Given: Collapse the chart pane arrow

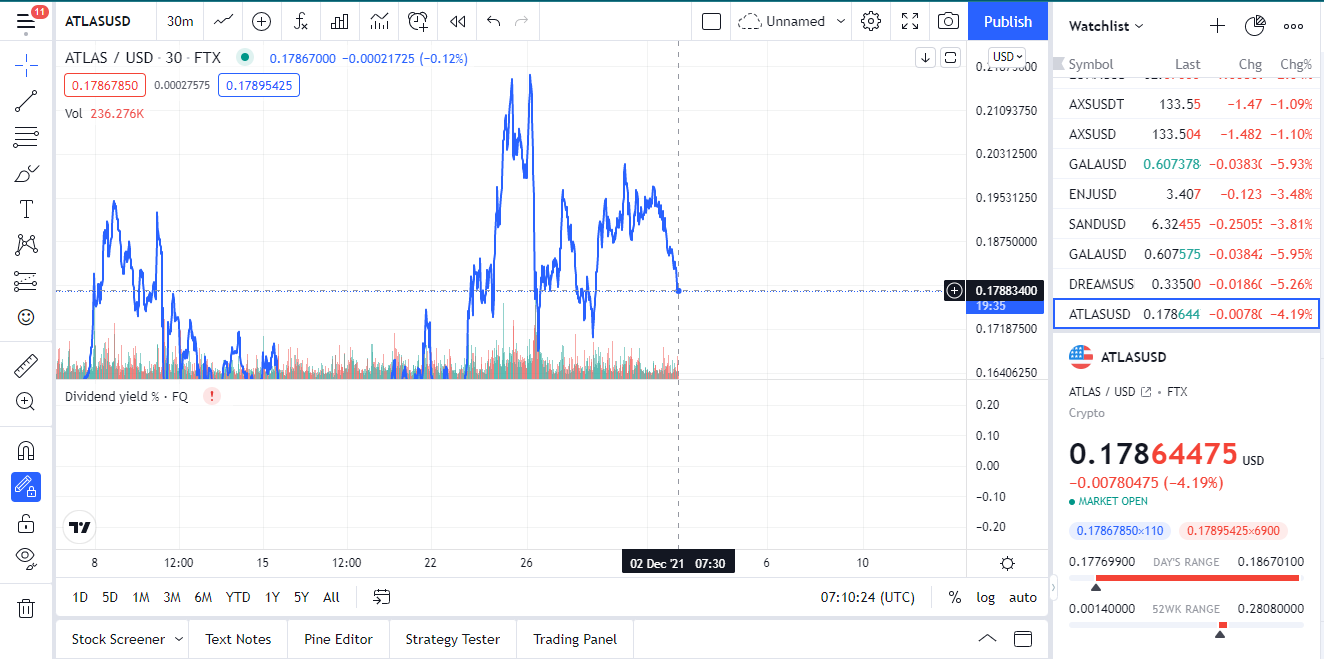Looking at the screenshot, I should pyautogui.click(x=925, y=57).
